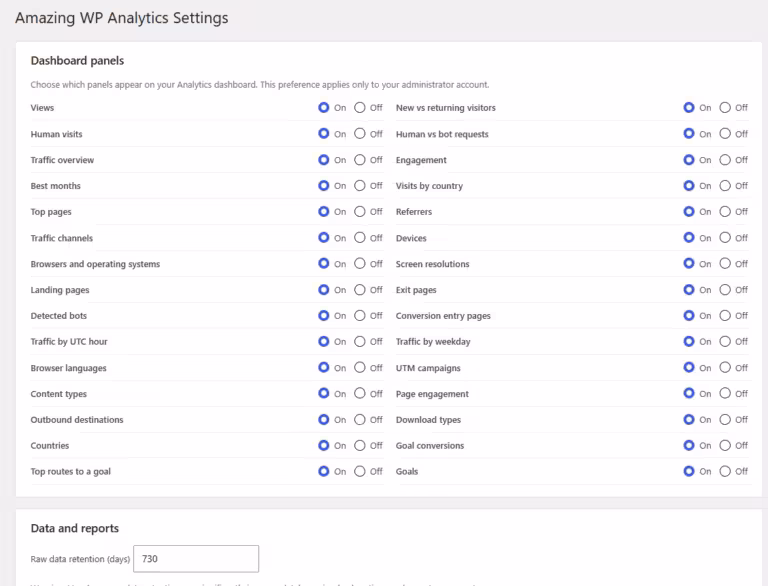Click the Data and reports heading
The image size is (768, 586).
coord(74,528)
